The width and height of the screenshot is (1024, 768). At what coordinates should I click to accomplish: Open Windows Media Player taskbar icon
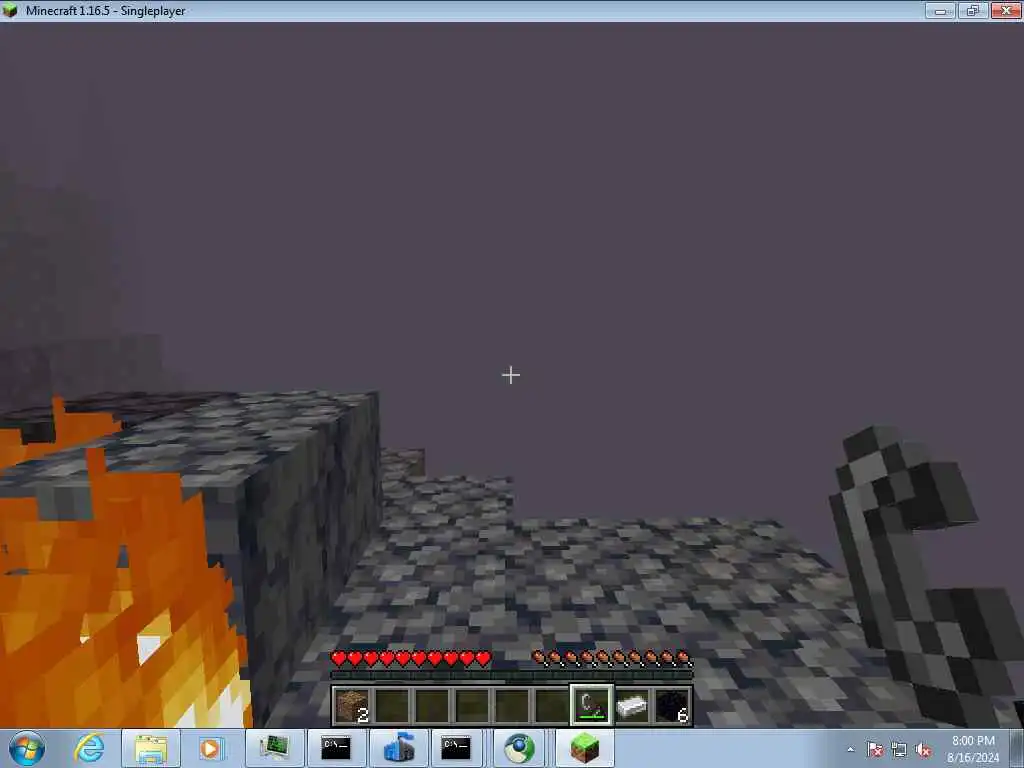[210, 748]
